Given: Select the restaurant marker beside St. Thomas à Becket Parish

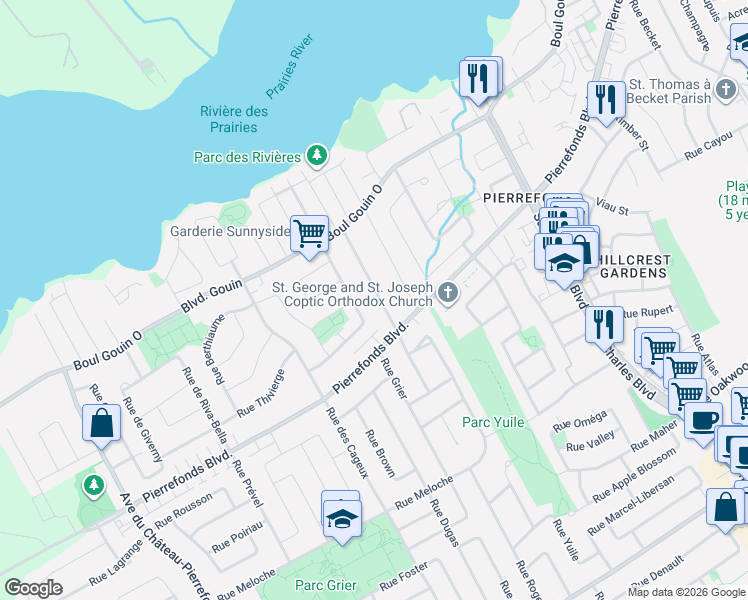Looking at the screenshot, I should (x=606, y=101).
